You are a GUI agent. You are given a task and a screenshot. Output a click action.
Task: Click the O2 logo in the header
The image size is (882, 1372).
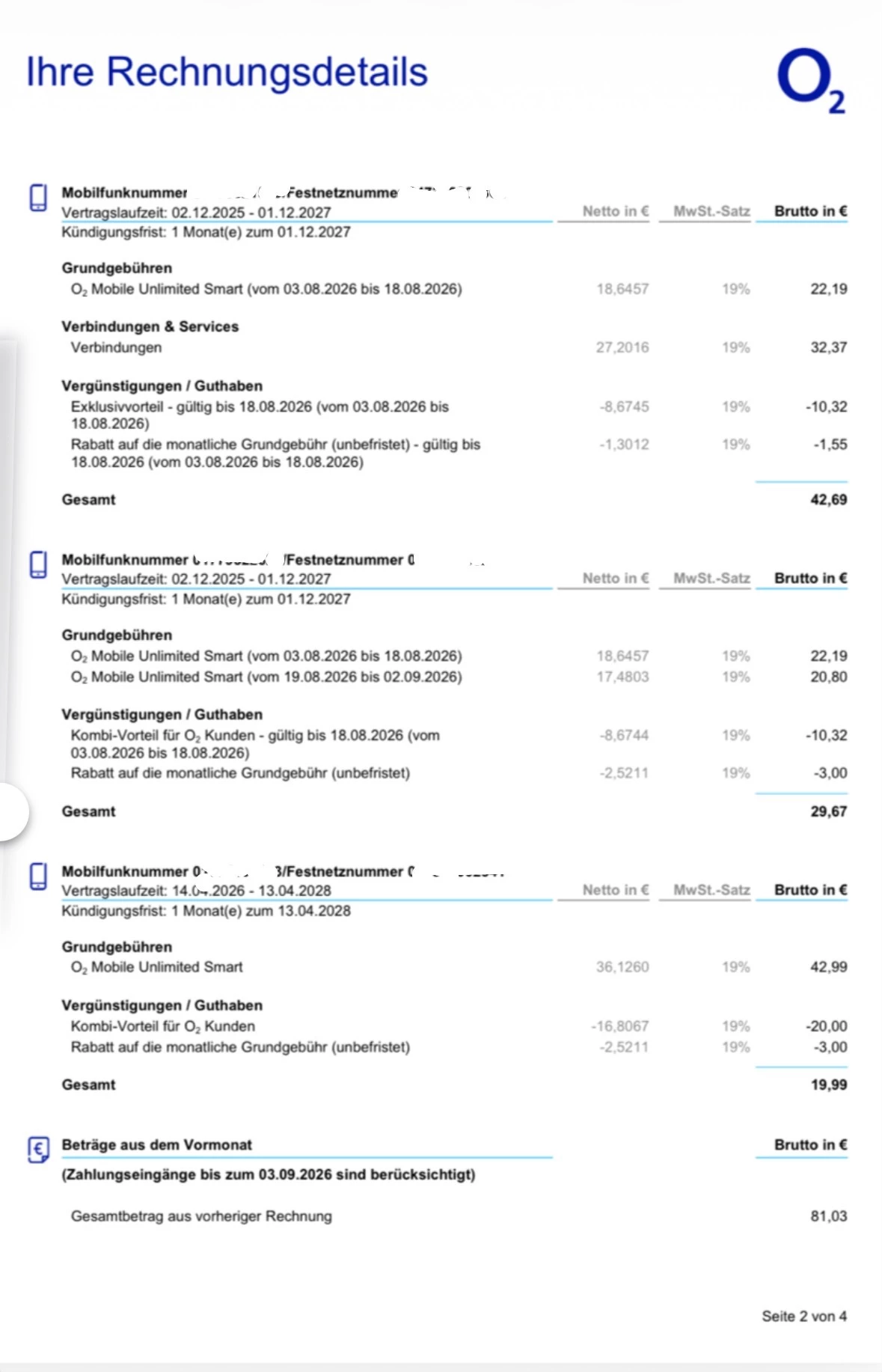[x=811, y=81]
